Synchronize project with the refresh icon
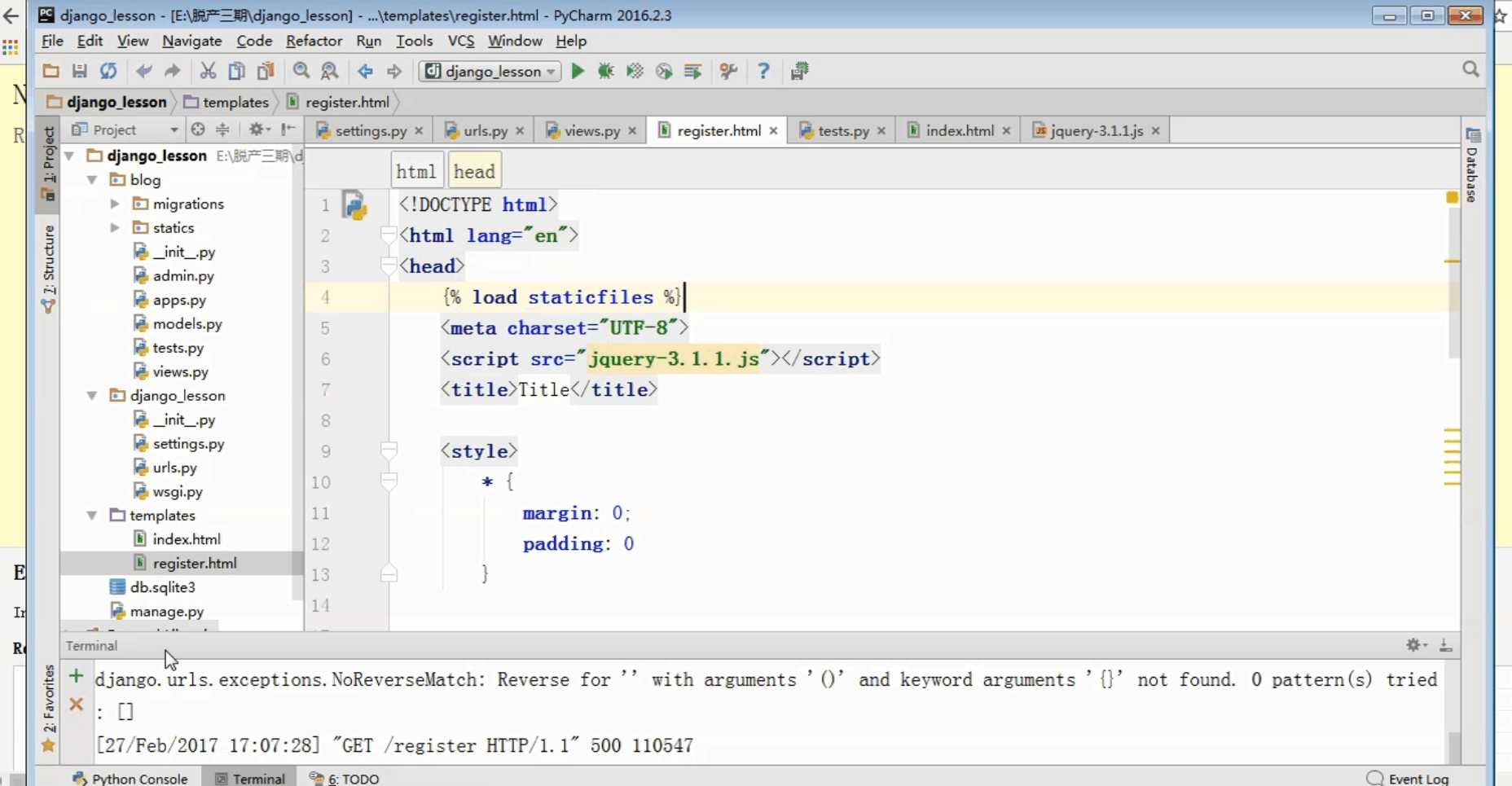This screenshot has width=1512, height=786. pos(108,71)
